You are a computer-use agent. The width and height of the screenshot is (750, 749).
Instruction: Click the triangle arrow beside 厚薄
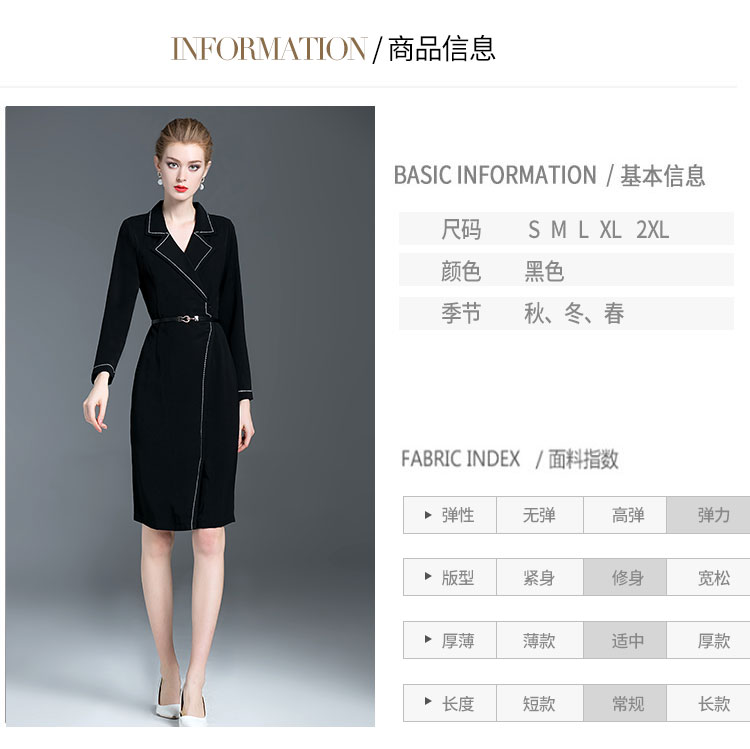coord(428,639)
